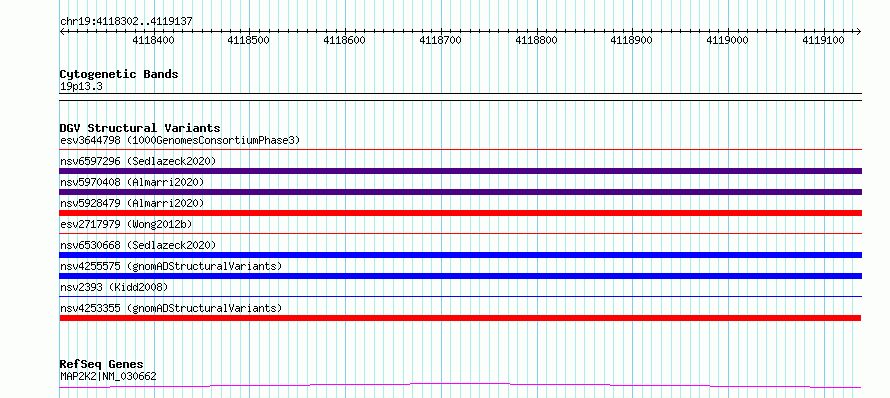
Task: Select the magenta MAP2K2 gene track line
Action: (x=460, y=386)
